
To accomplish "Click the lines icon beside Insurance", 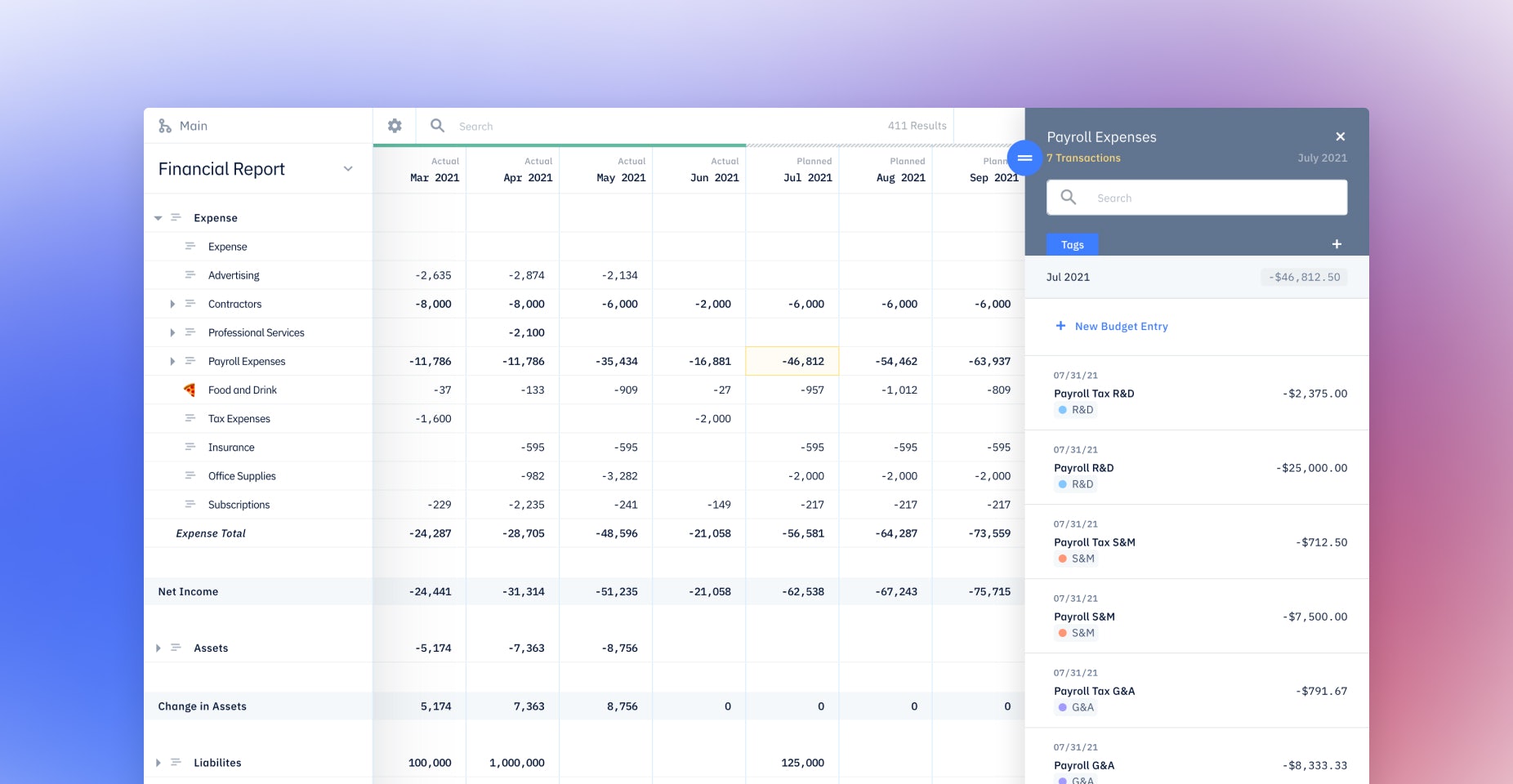I will pos(190,447).
